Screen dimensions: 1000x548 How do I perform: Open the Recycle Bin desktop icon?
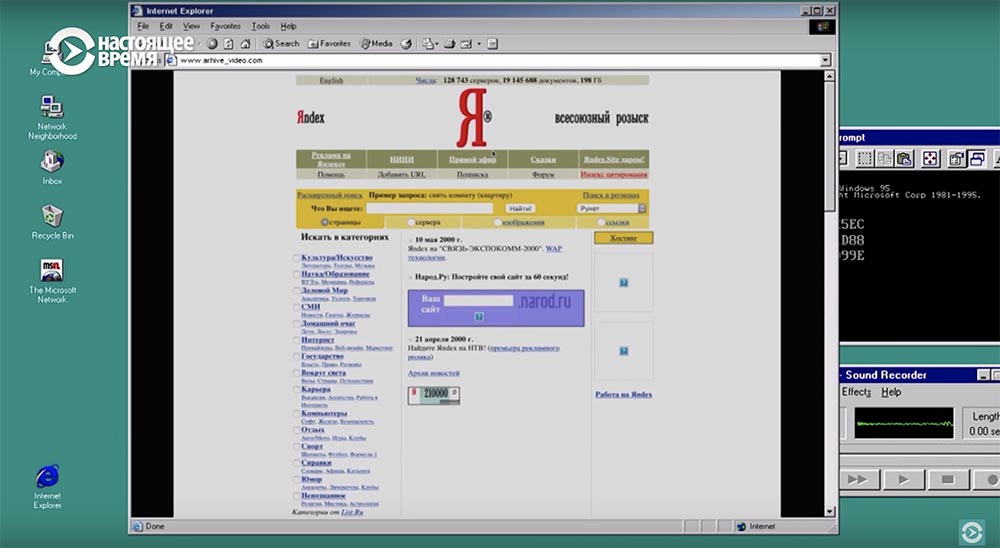(x=52, y=221)
